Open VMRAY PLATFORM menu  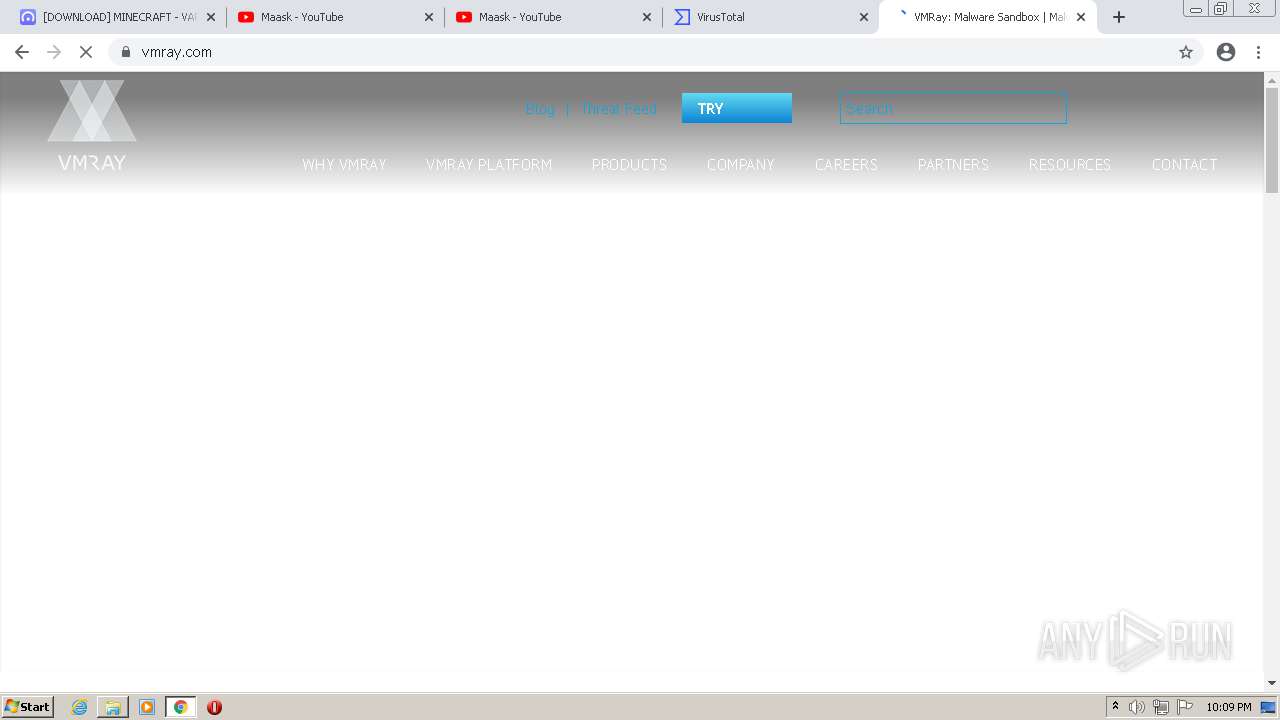(x=489, y=165)
